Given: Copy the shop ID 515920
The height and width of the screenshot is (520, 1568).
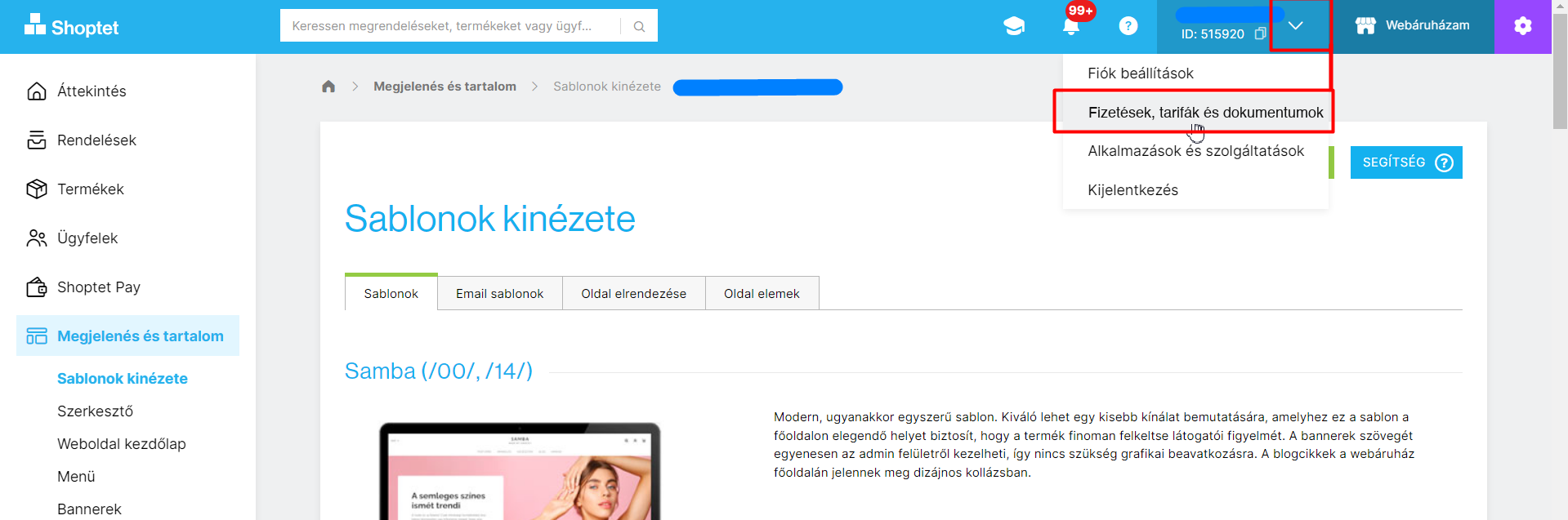Looking at the screenshot, I should click(x=1261, y=33).
